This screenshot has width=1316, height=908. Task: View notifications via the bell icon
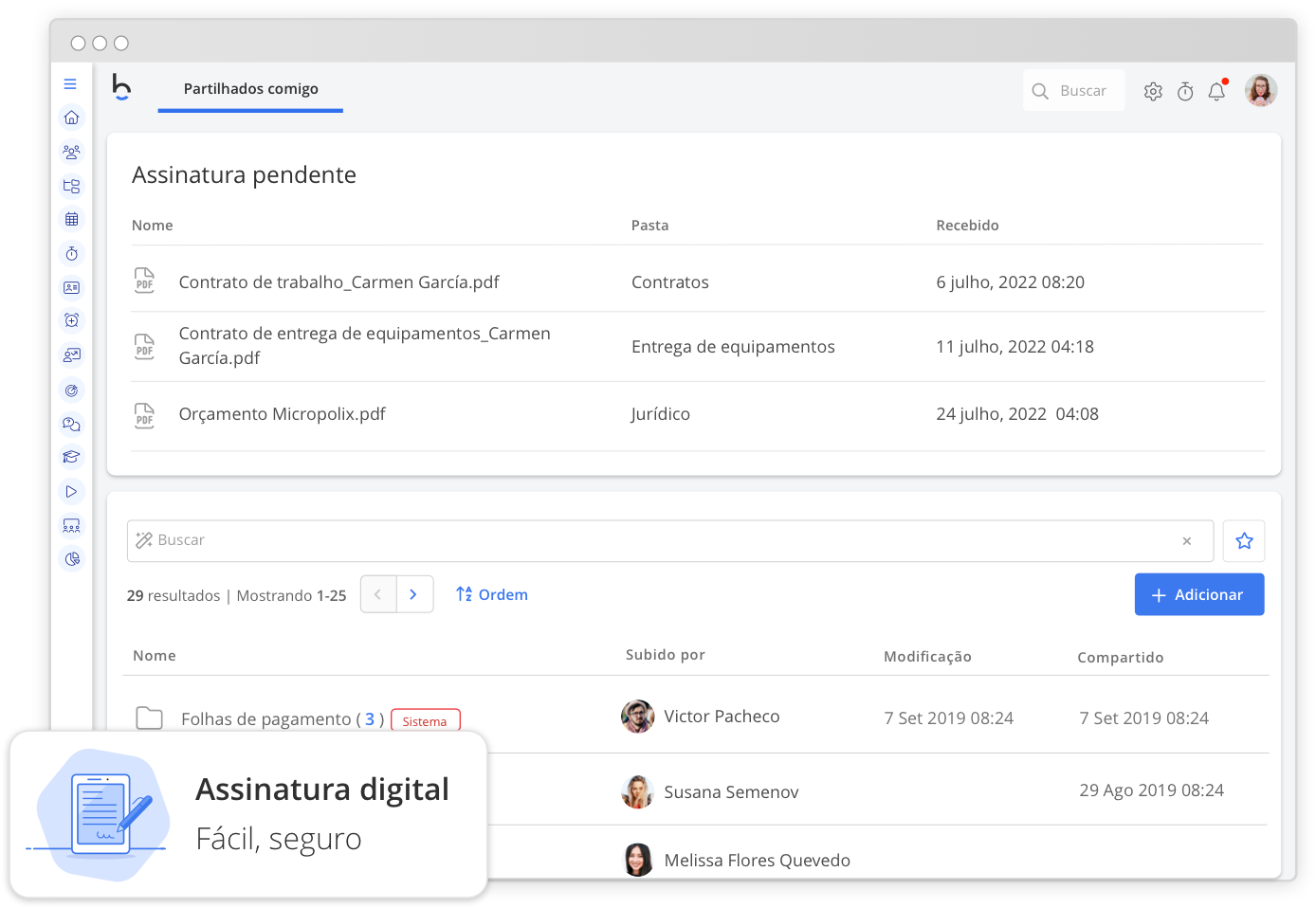(1216, 91)
